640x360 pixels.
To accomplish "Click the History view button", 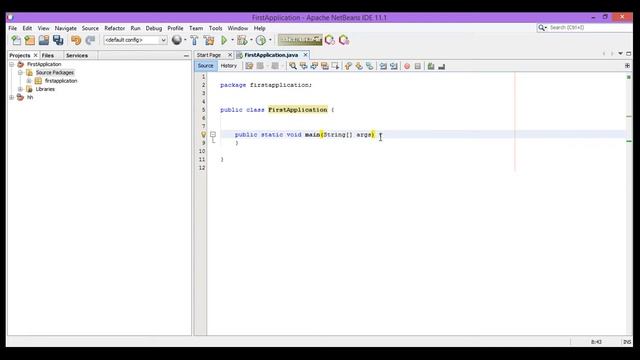I will pos(229,66).
